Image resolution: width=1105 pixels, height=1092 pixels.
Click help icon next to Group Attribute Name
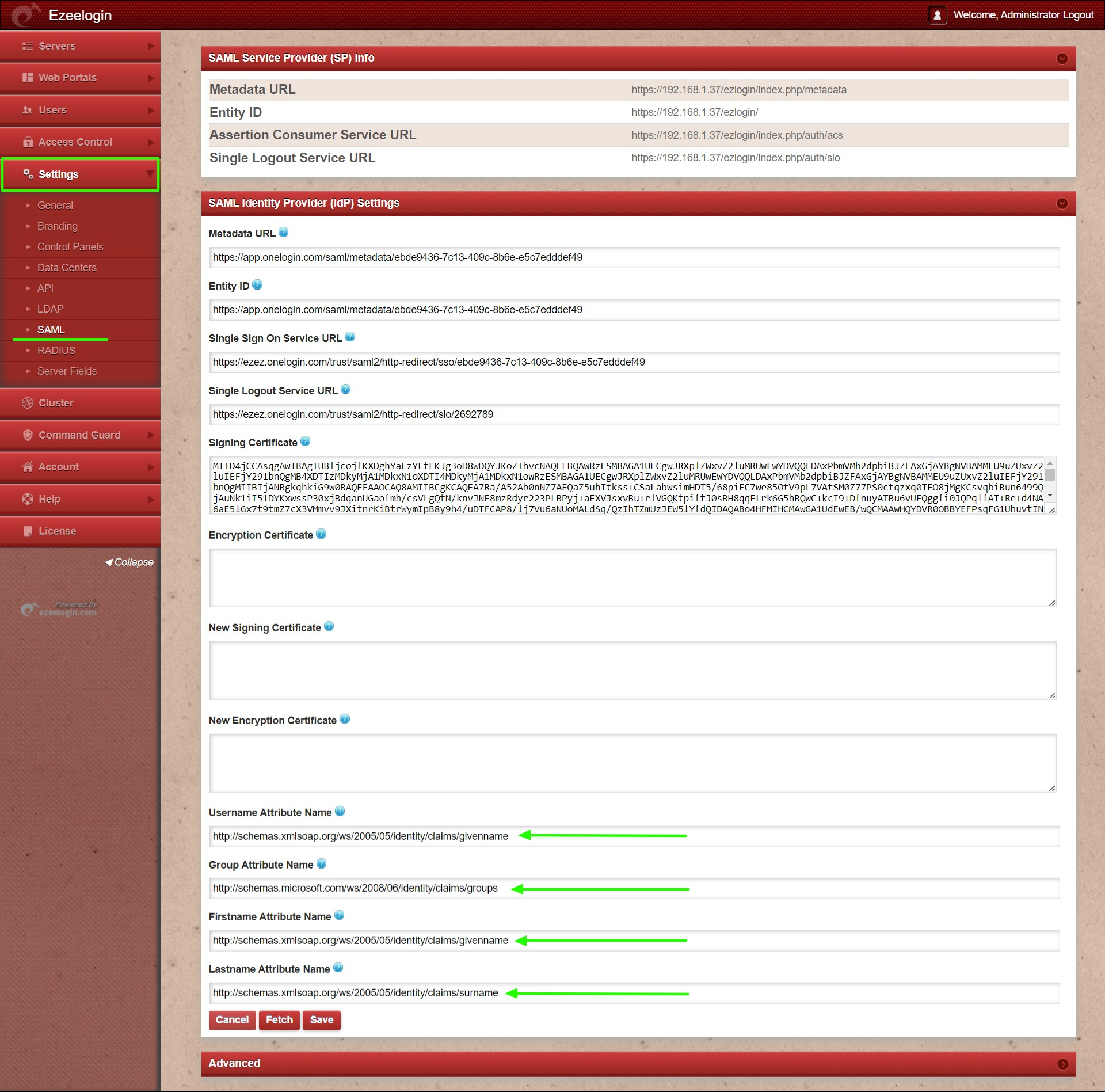pyautogui.click(x=322, y=864)
